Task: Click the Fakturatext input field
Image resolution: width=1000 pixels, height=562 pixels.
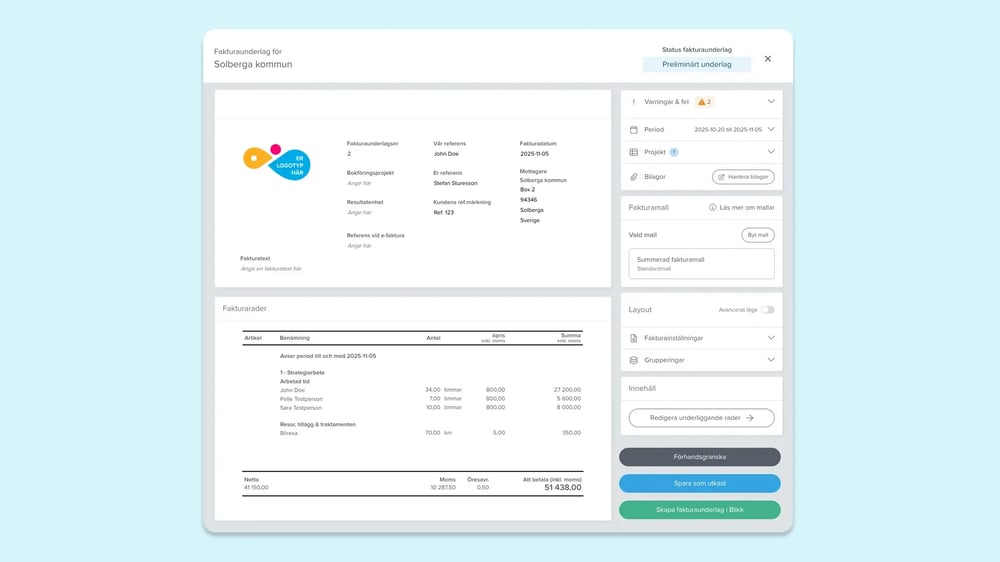Action: point(271,269)
